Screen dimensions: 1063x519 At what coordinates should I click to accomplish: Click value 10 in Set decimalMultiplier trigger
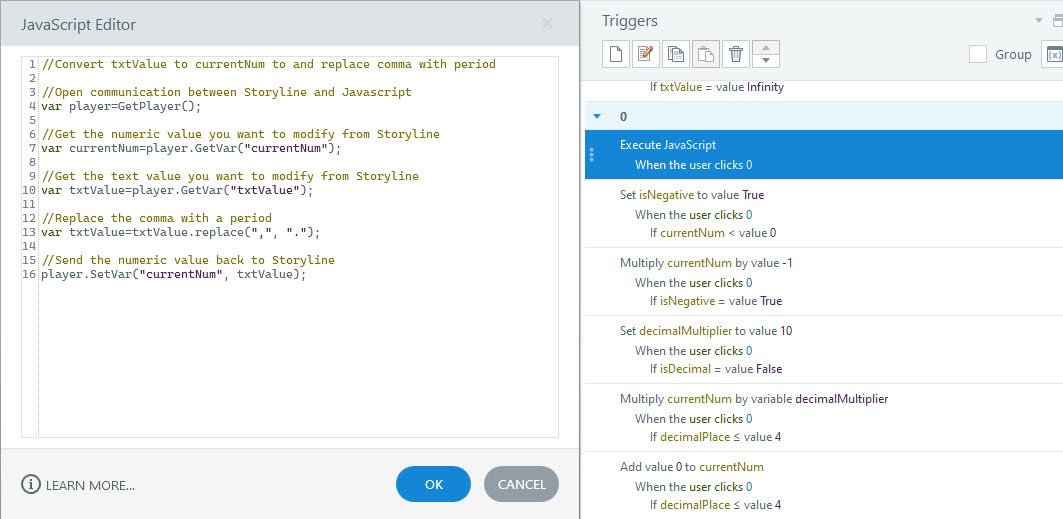[x=786, y=331]
